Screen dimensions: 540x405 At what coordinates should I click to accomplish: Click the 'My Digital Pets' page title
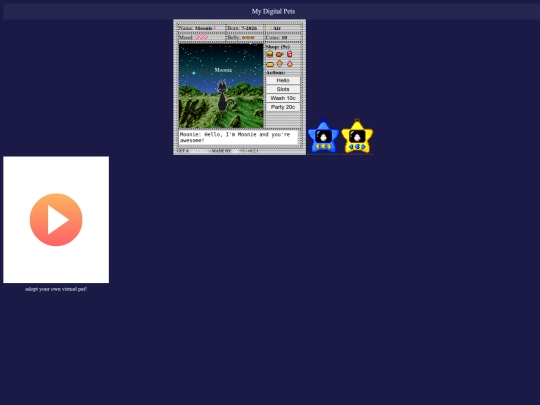[x=273, y=11]
